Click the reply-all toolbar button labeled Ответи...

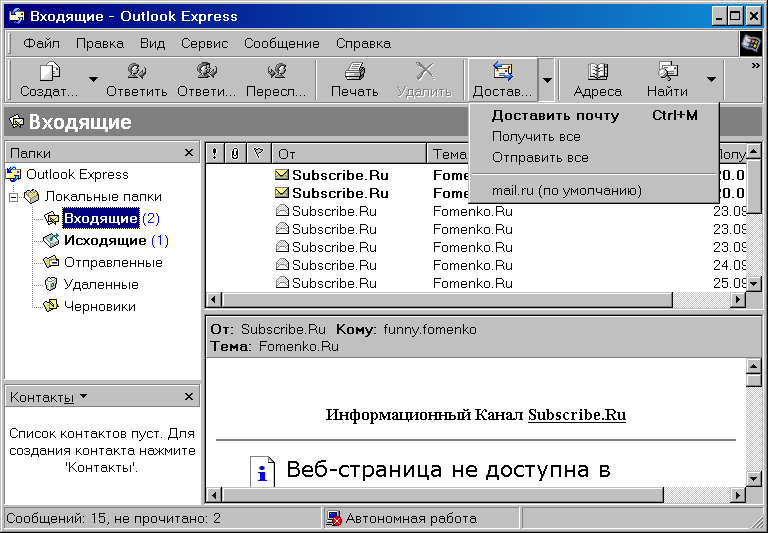[206, 80]
